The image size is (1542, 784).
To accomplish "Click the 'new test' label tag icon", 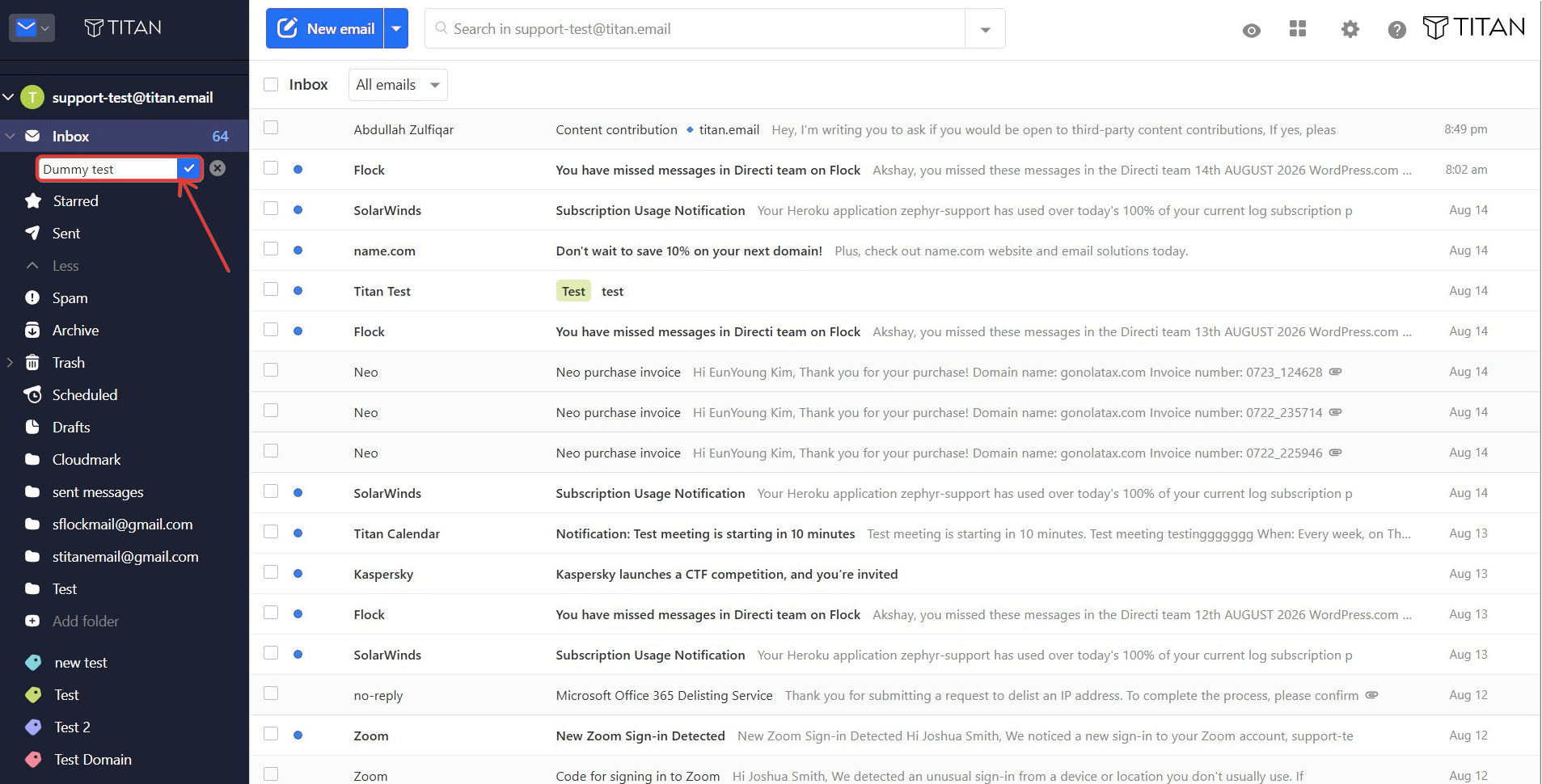I will point(33,662).
